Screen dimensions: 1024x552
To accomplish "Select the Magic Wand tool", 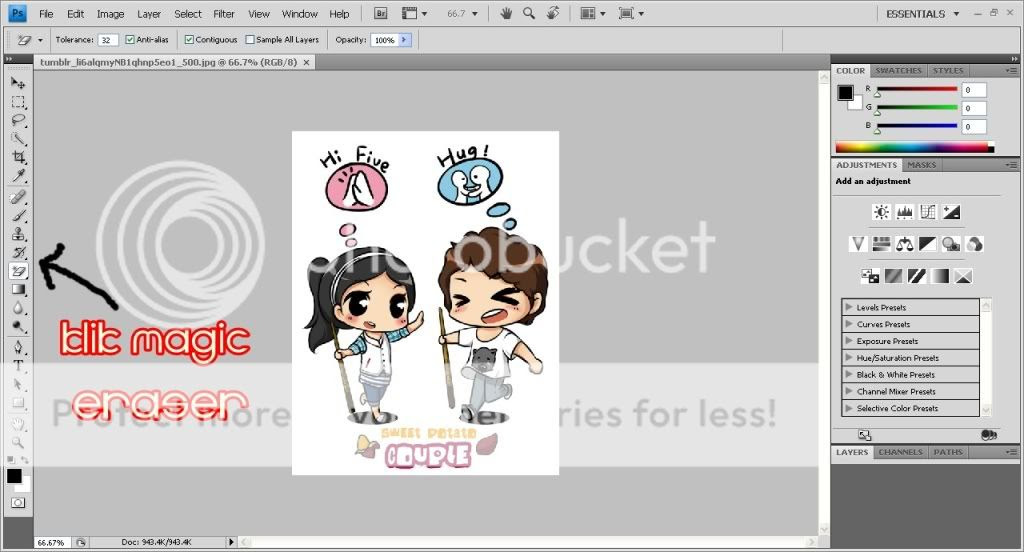I will tap(18, 138).
